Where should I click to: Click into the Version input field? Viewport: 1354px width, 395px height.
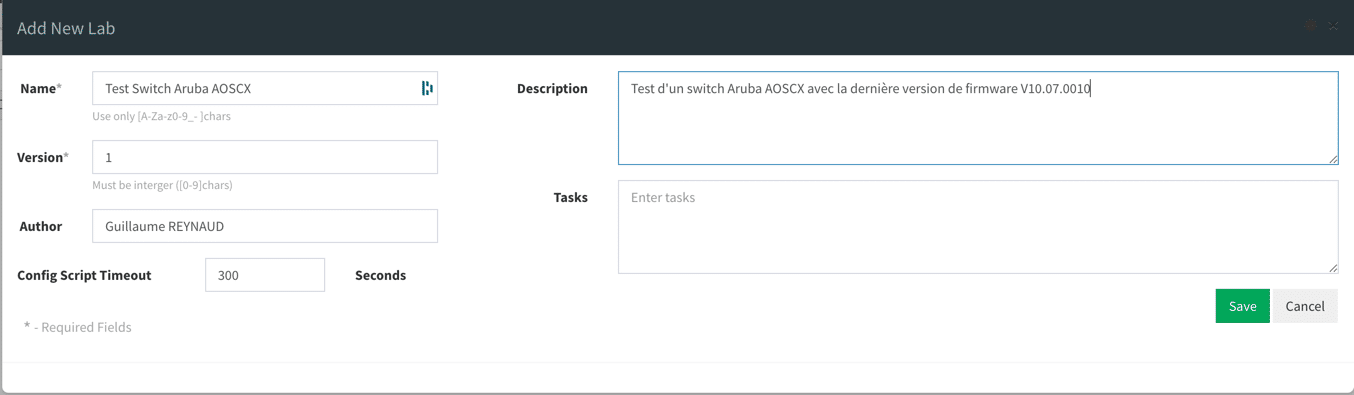point(265,157)
